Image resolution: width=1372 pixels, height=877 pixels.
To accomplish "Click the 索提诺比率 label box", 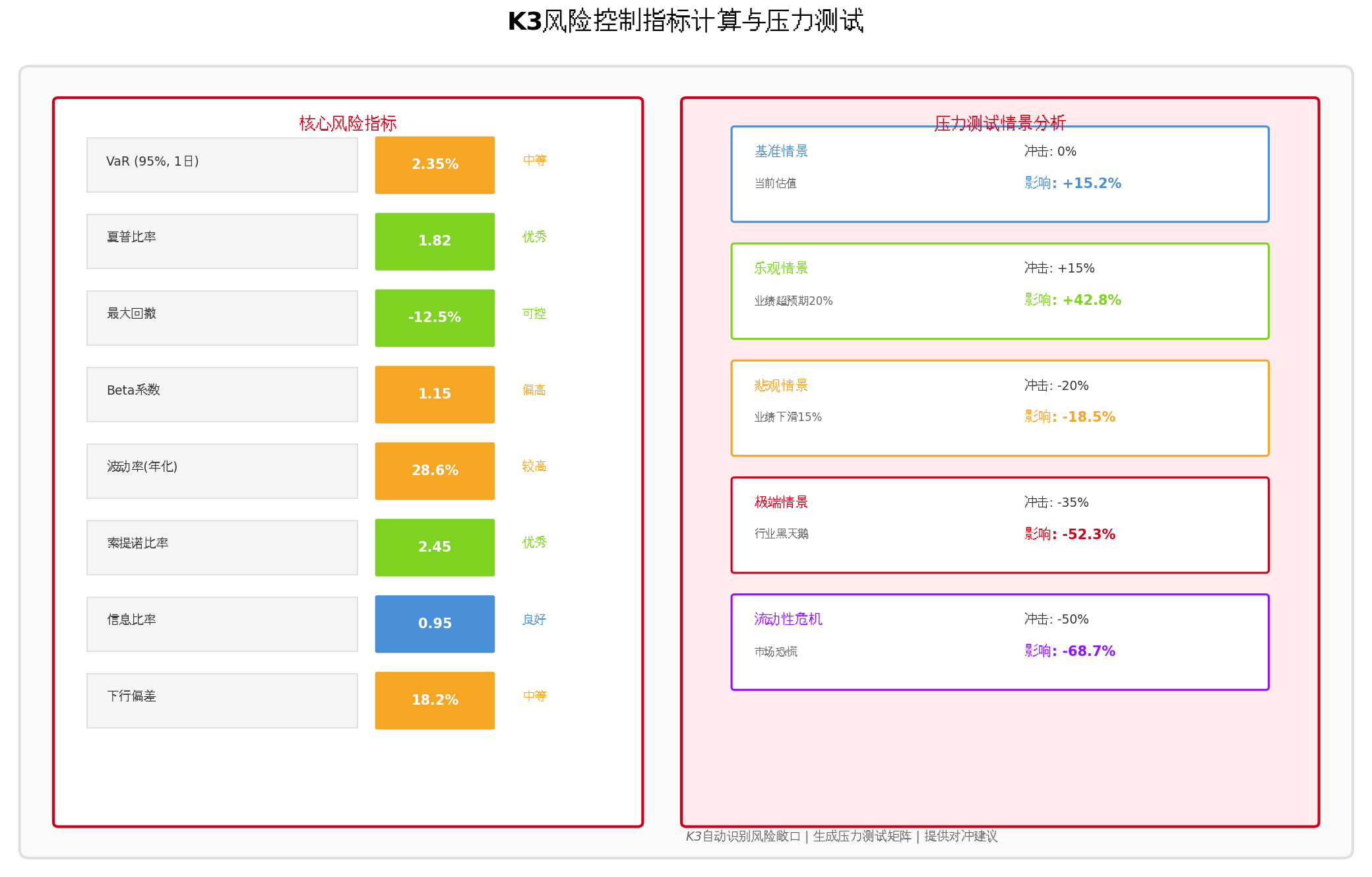I will pos(222,548).
